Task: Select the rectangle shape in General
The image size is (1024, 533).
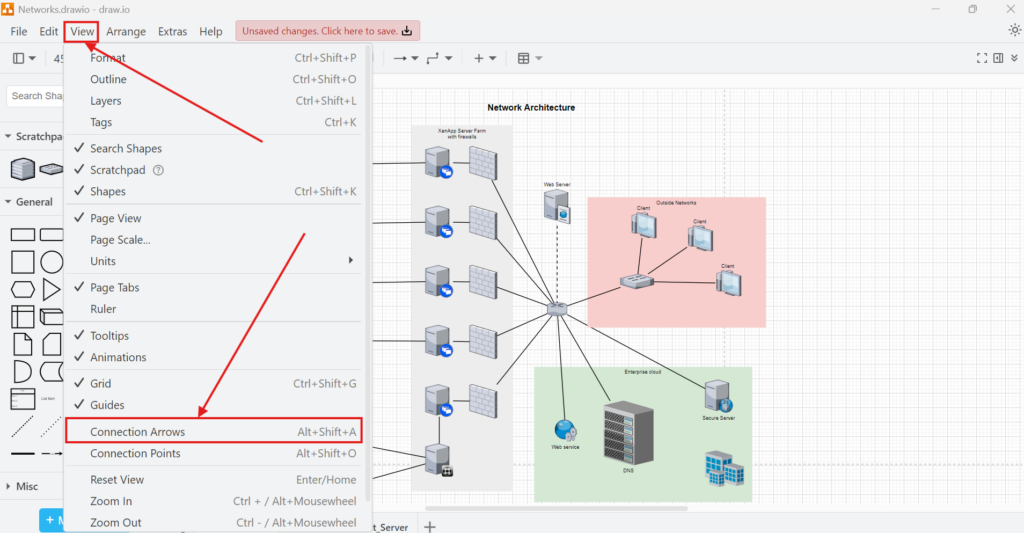Action: (x=22, y=236)
